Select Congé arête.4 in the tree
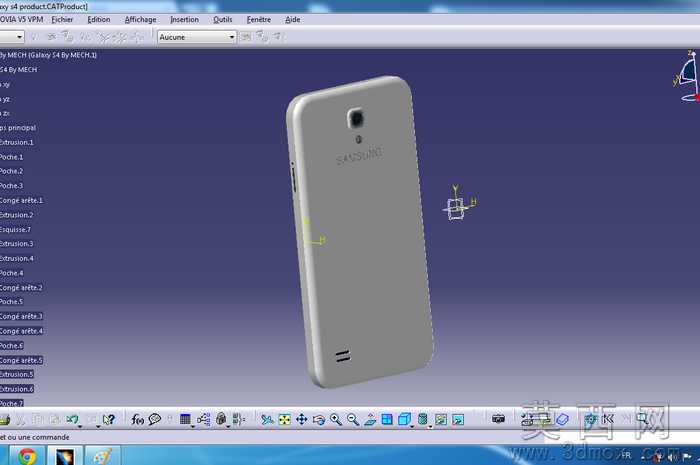This screenshot has width=700, height=465. click(x=21, y=331)
